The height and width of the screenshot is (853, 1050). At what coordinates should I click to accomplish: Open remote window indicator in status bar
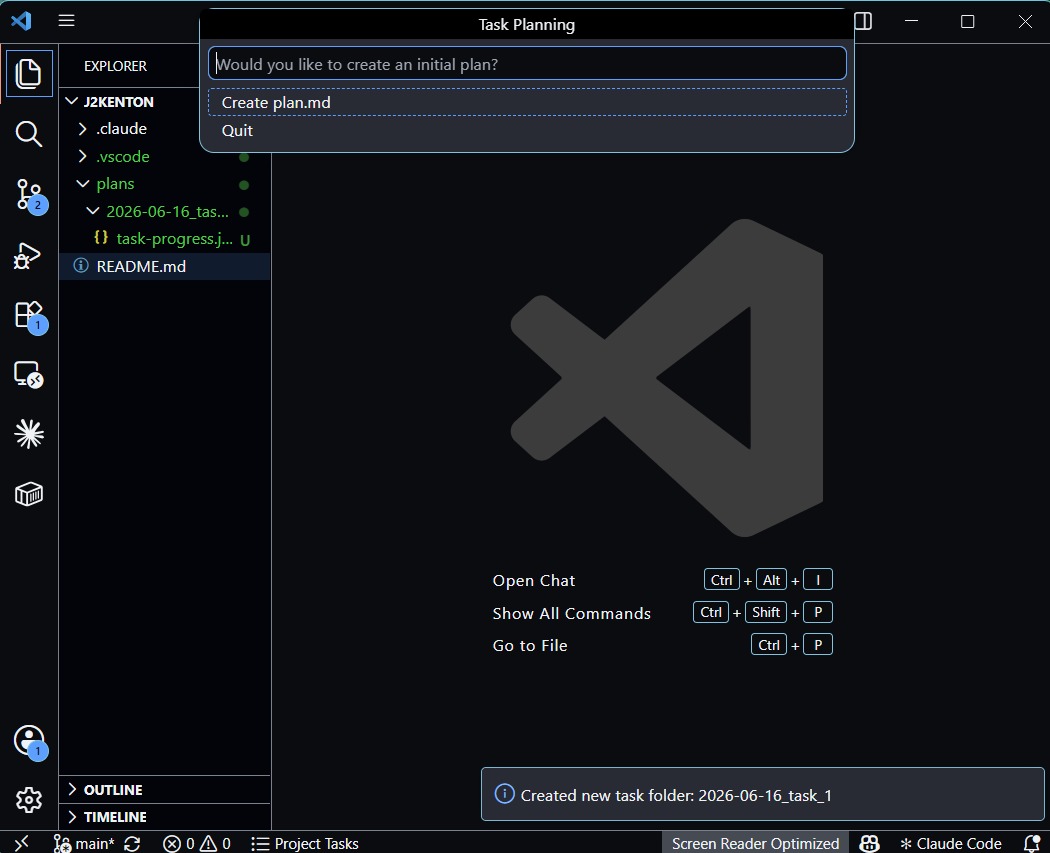click(x=21, y=843)
